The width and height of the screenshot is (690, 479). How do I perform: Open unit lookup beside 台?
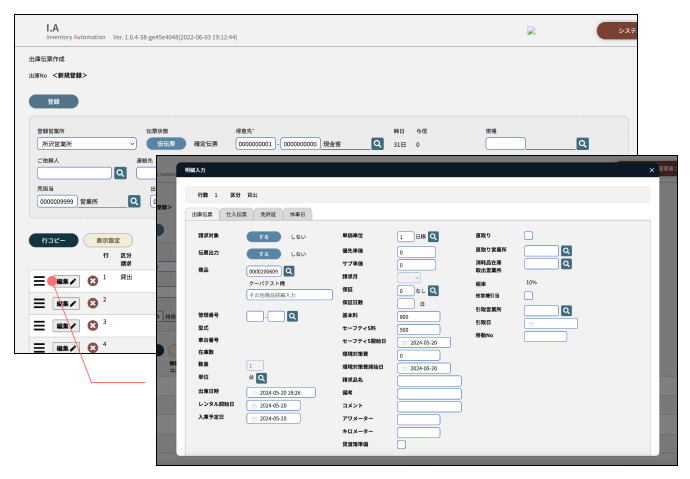(261, 378)
